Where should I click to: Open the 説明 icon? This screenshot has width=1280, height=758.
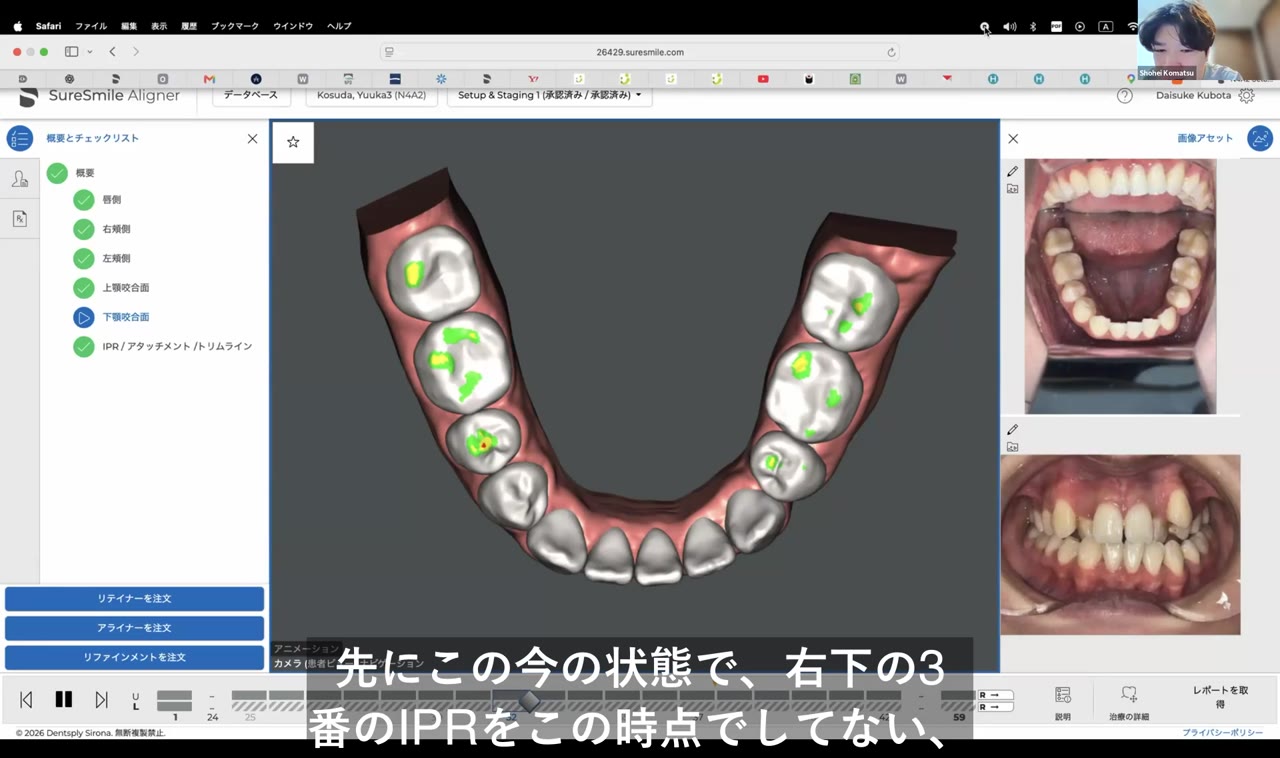[x=1063, y=702]
